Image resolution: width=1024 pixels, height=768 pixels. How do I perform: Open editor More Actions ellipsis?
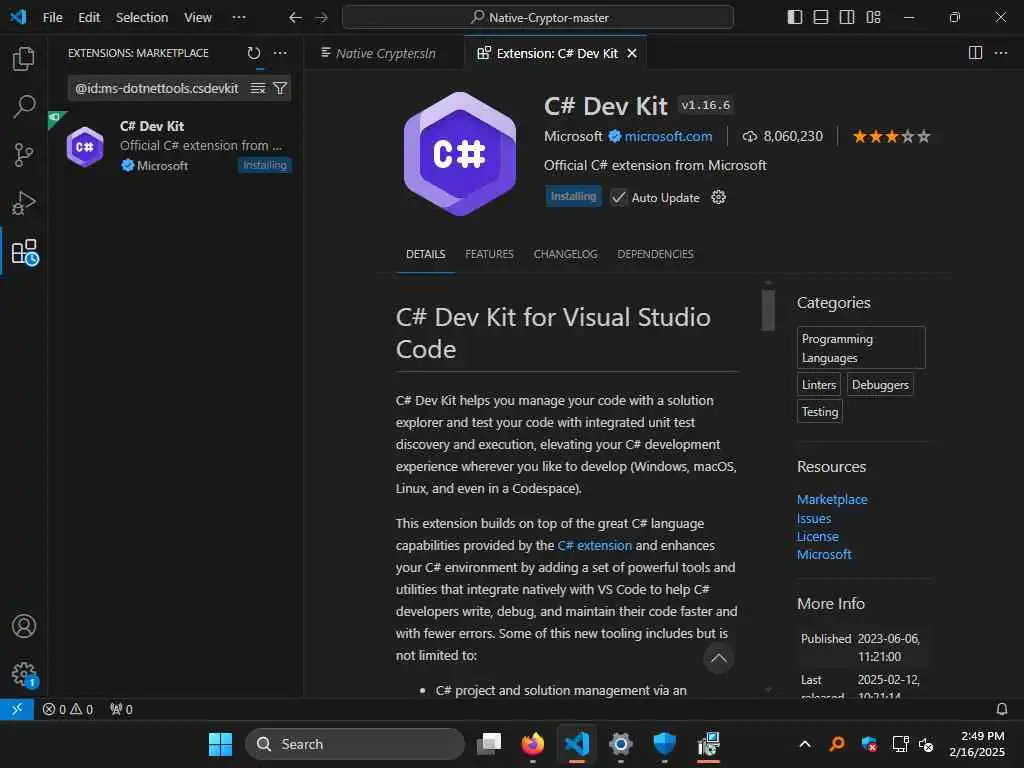[x=1000, y=53]
